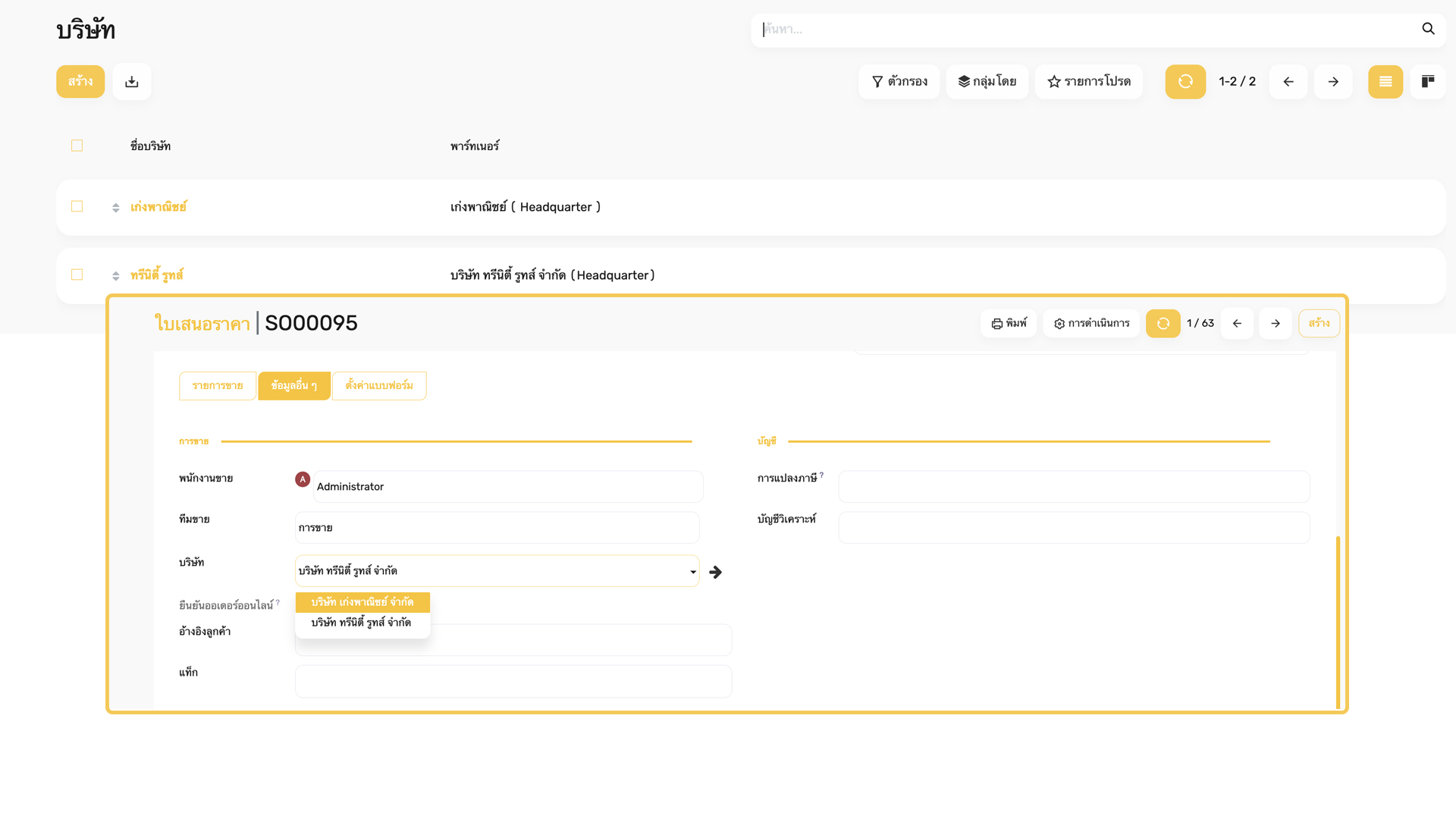Toggle select-all companies checkbox

click(77, 146)
